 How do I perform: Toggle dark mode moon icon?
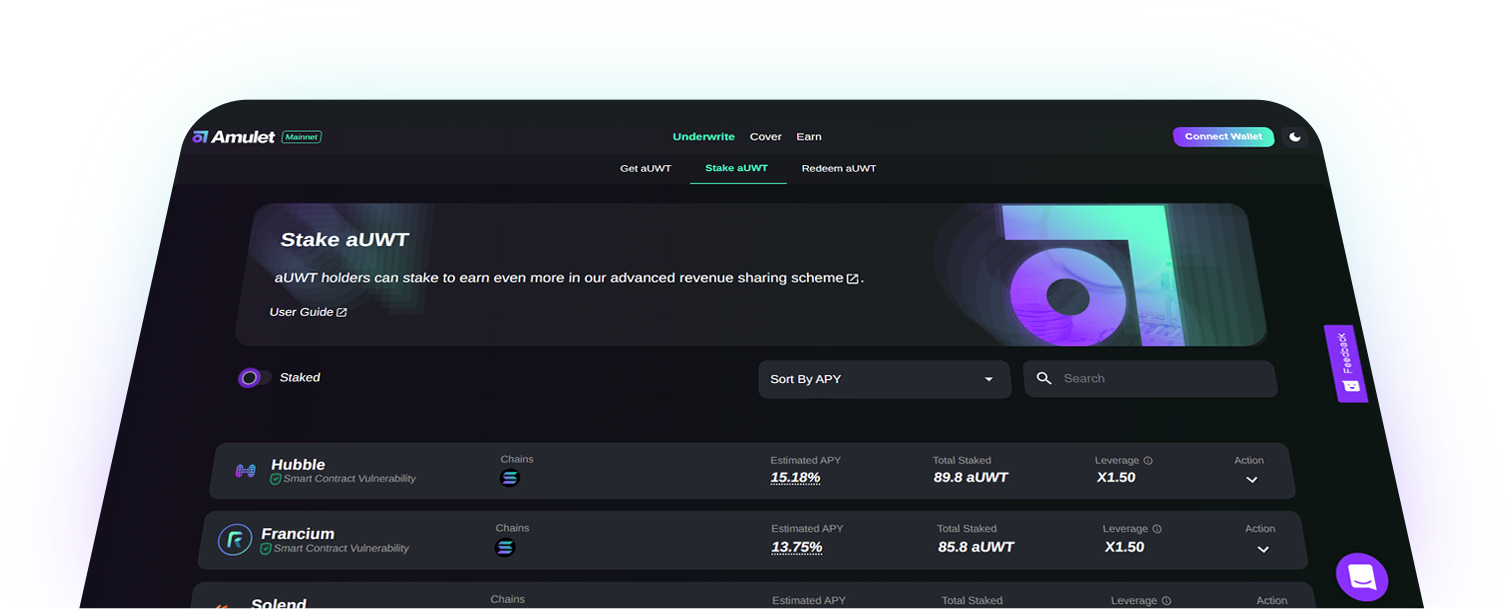click(x=1295, y=137)
